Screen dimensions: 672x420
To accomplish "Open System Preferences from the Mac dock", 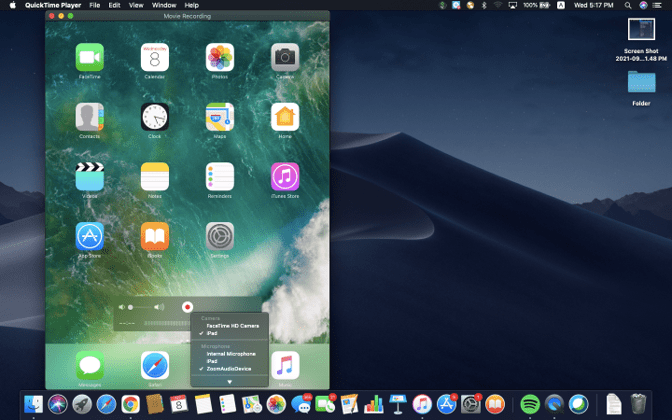I will point(471,404).
